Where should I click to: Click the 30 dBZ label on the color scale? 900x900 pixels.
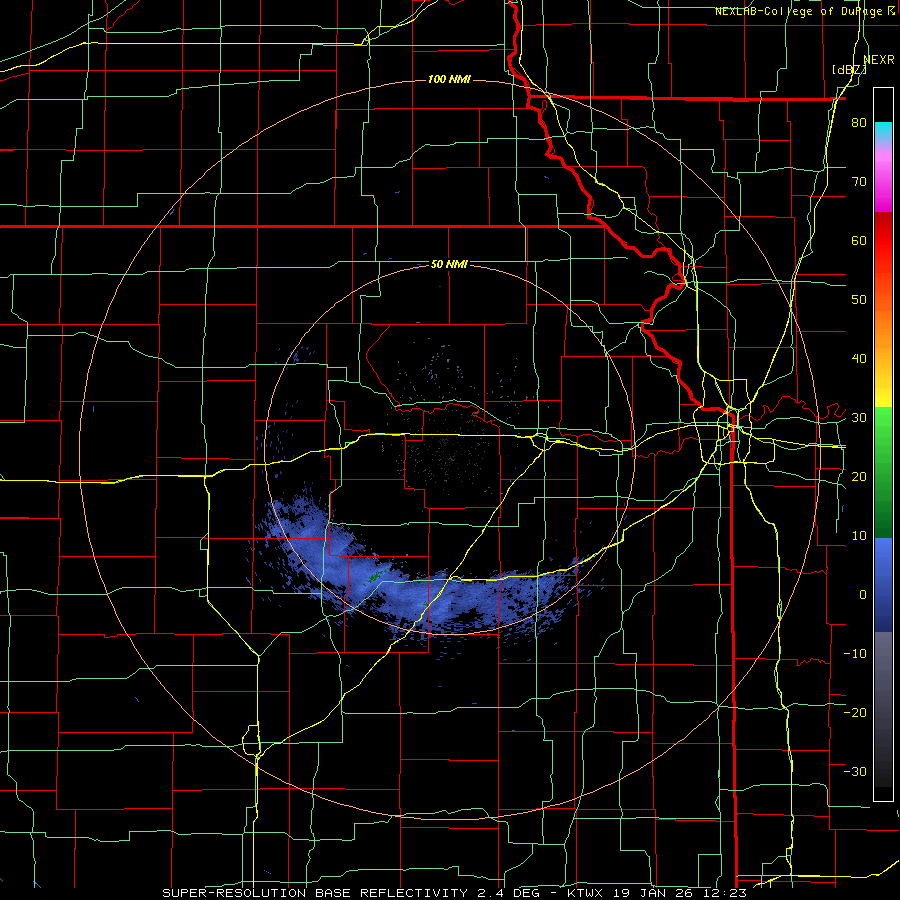coord(859,418)
